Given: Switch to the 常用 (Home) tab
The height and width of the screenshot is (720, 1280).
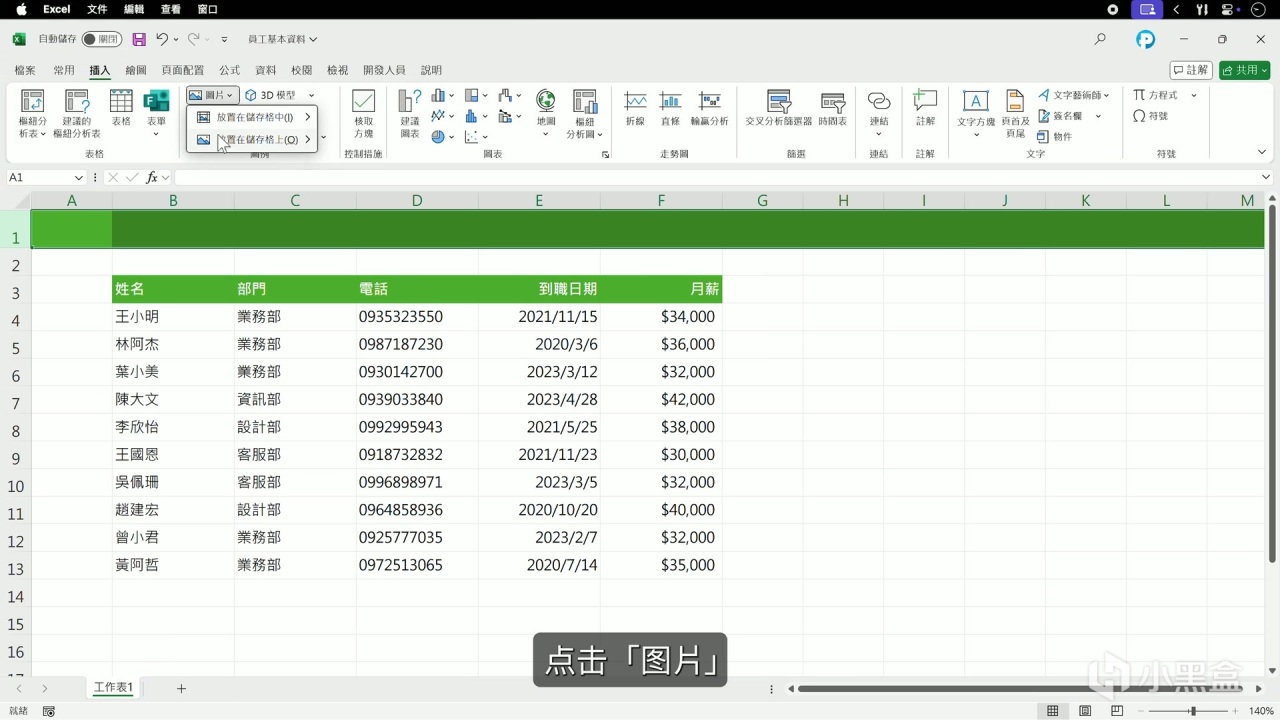Looking at the screenshot, I should coord(64,70).
